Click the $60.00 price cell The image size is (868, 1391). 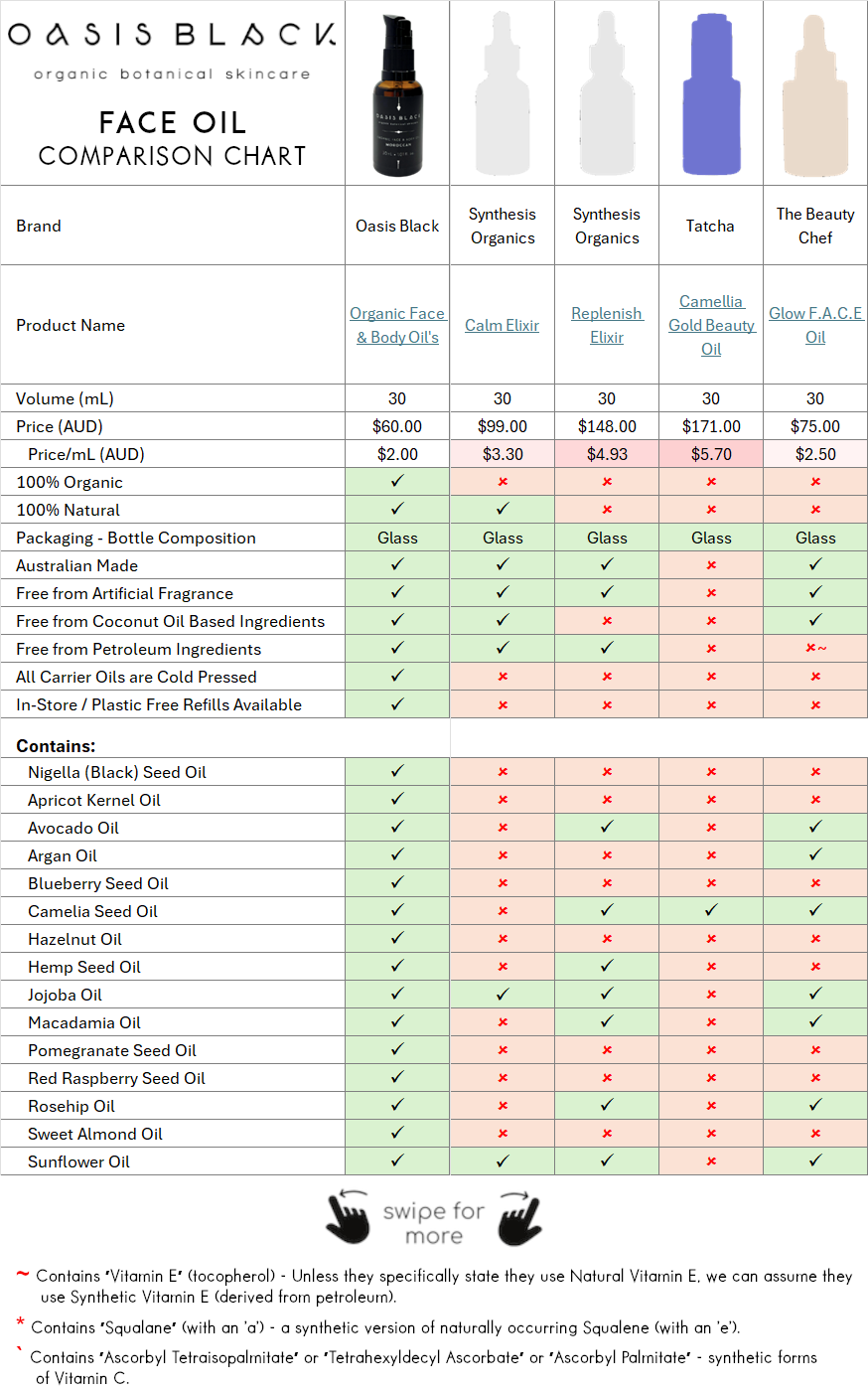[397, 426]
